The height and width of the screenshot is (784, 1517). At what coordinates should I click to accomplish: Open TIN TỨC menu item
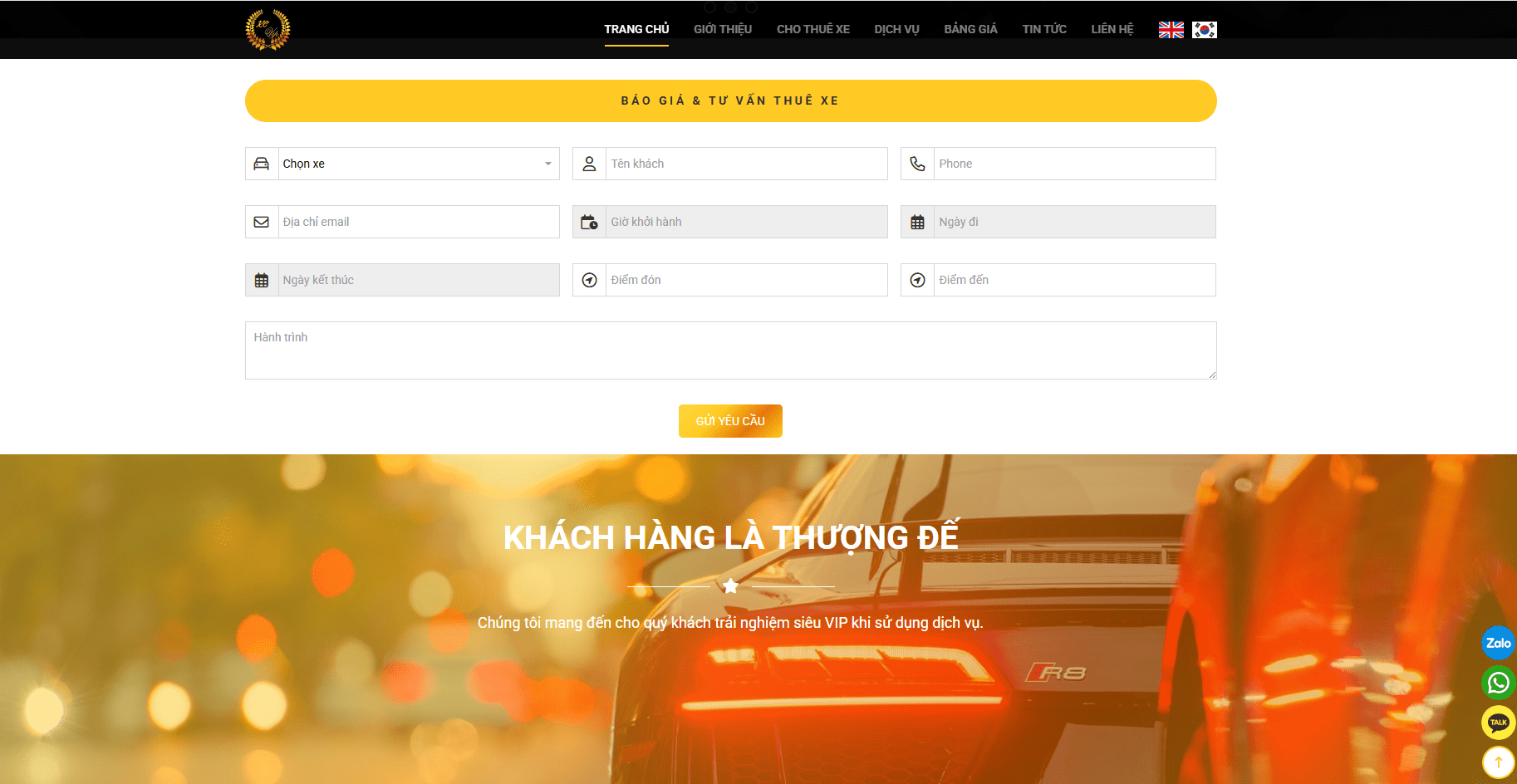(1044, 29)
